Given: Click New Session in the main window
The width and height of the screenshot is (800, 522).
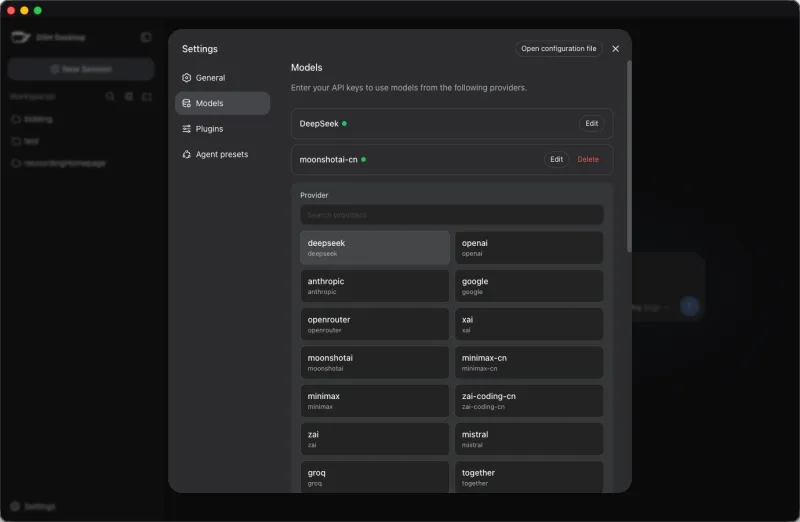Looking at the screenshot, I should pyautogui.click(x=81, y=69).
